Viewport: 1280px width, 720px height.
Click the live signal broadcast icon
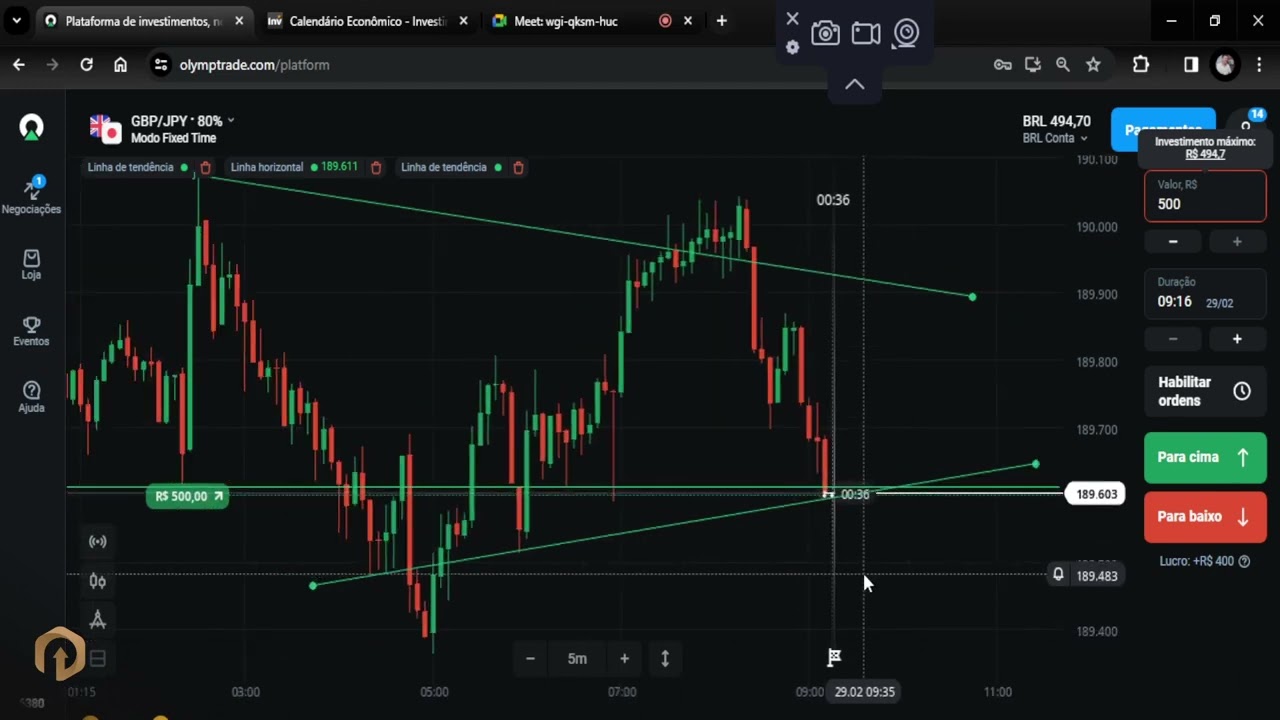[98, 542]
